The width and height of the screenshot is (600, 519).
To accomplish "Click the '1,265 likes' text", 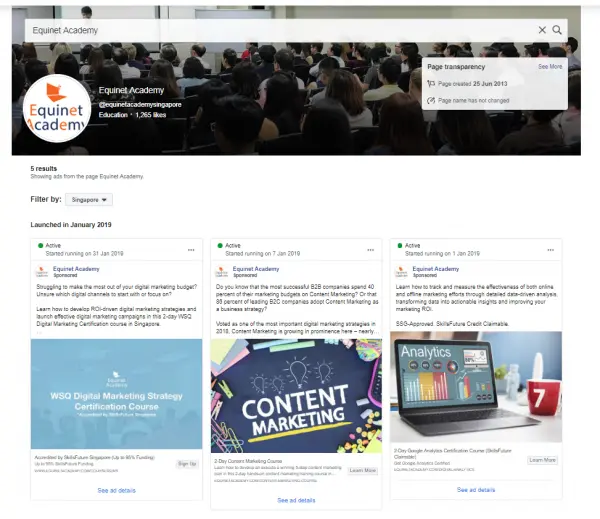I will pos(151,115).
